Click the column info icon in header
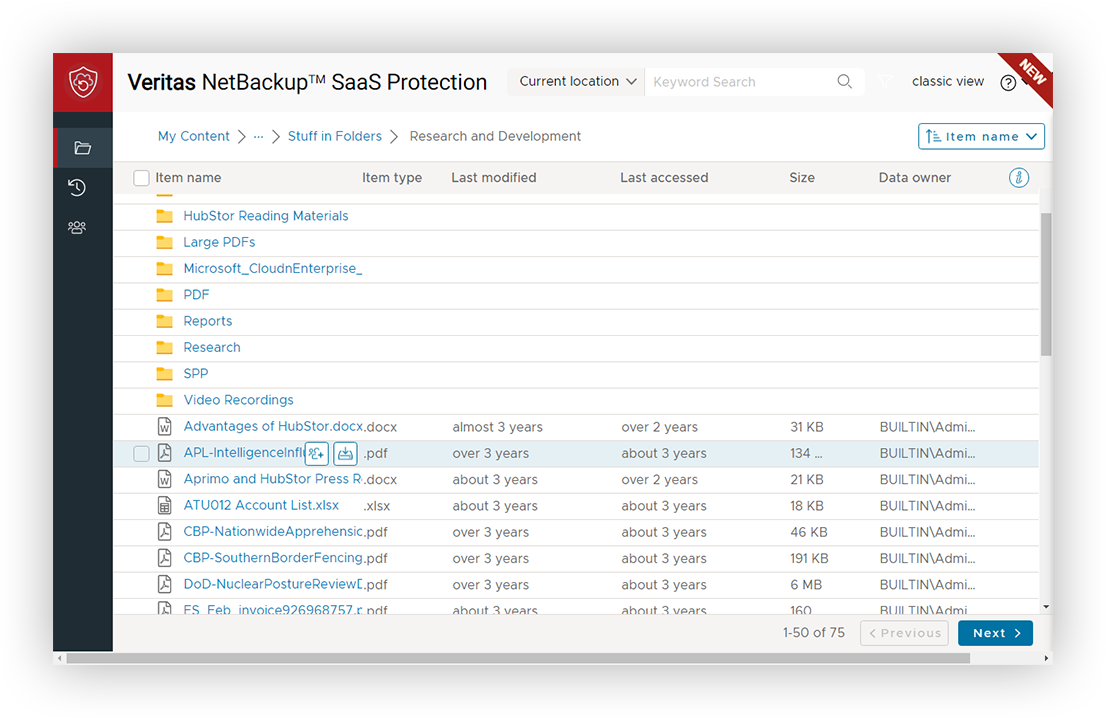 1019,178
